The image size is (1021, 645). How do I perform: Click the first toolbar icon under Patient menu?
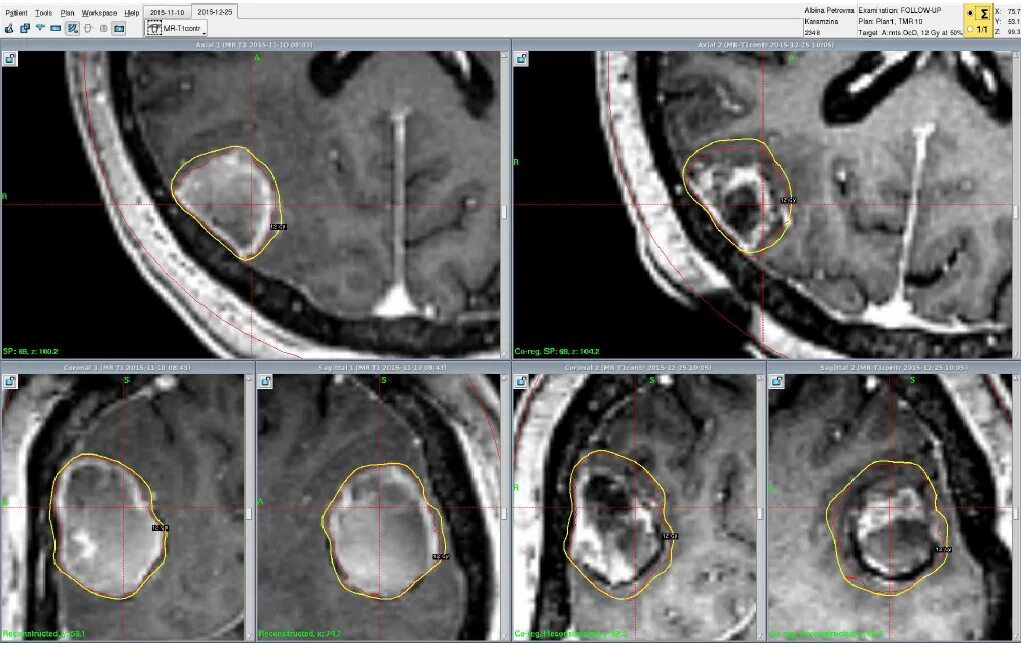coord(9,28)
